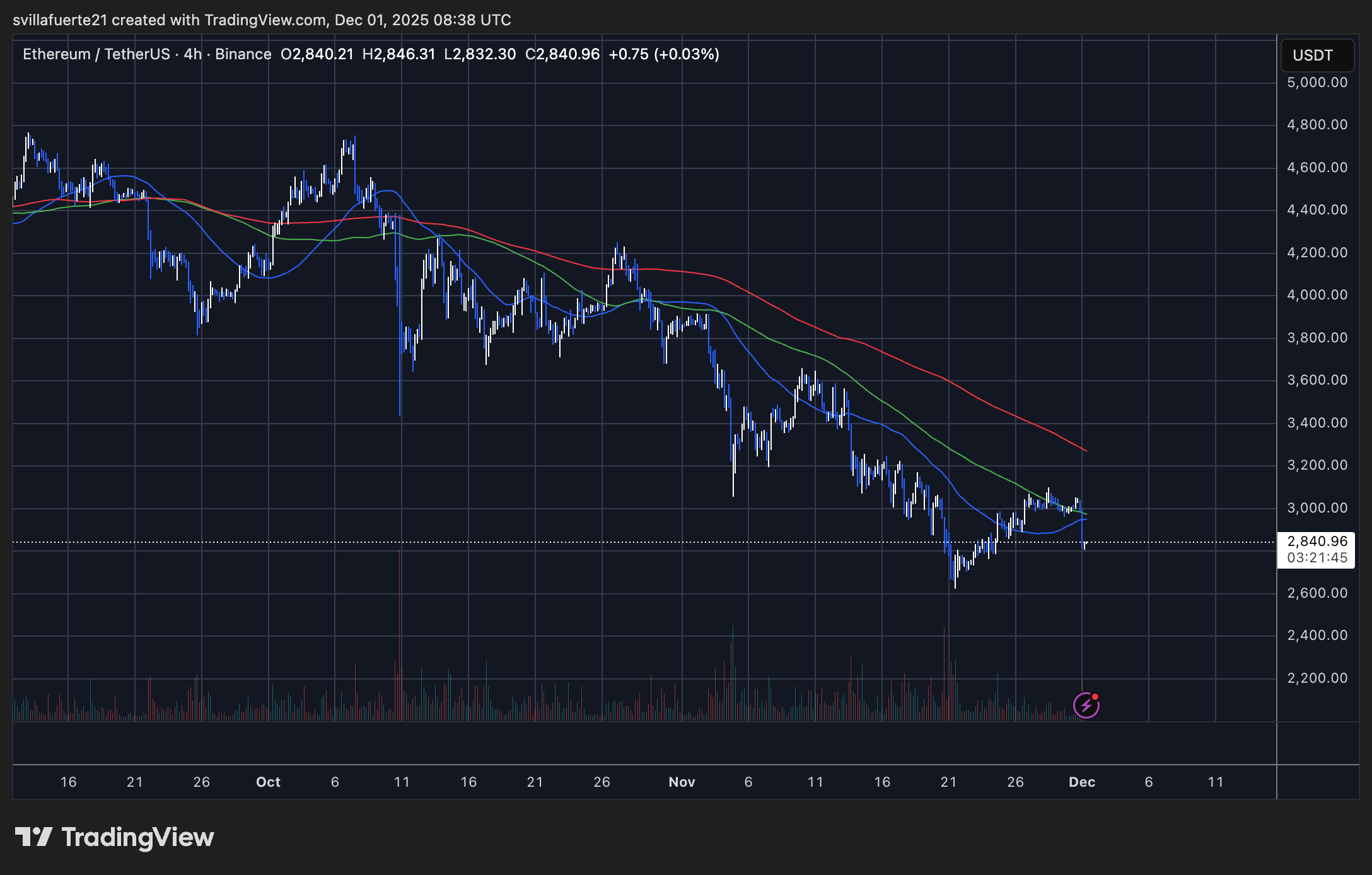Click the Oct label on the time axis
Screen dimensions: 1372x875
pyautogui.click(x=267, y=782)
